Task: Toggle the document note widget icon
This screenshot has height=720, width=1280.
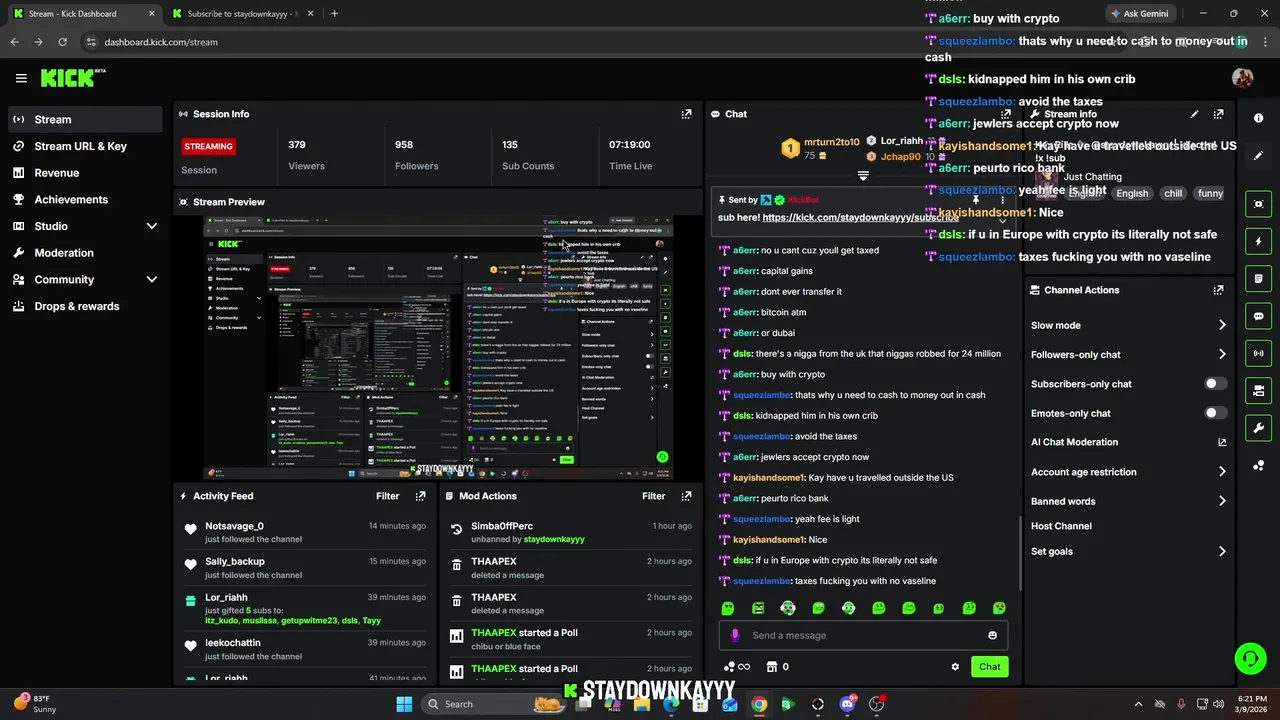Action: (1258, 278)
